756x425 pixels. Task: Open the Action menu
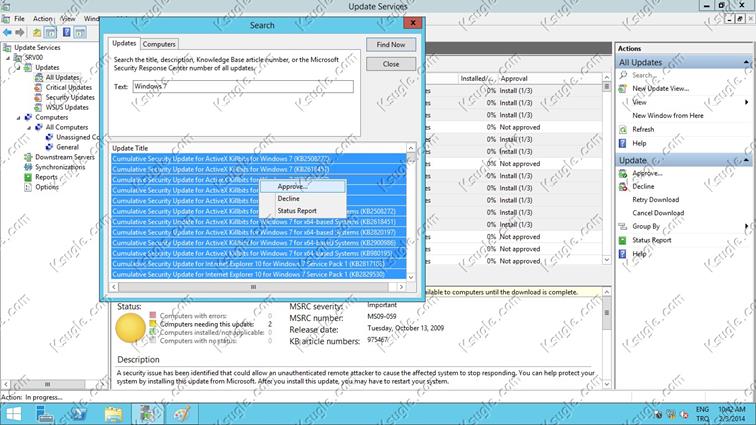tap(42, 19)
